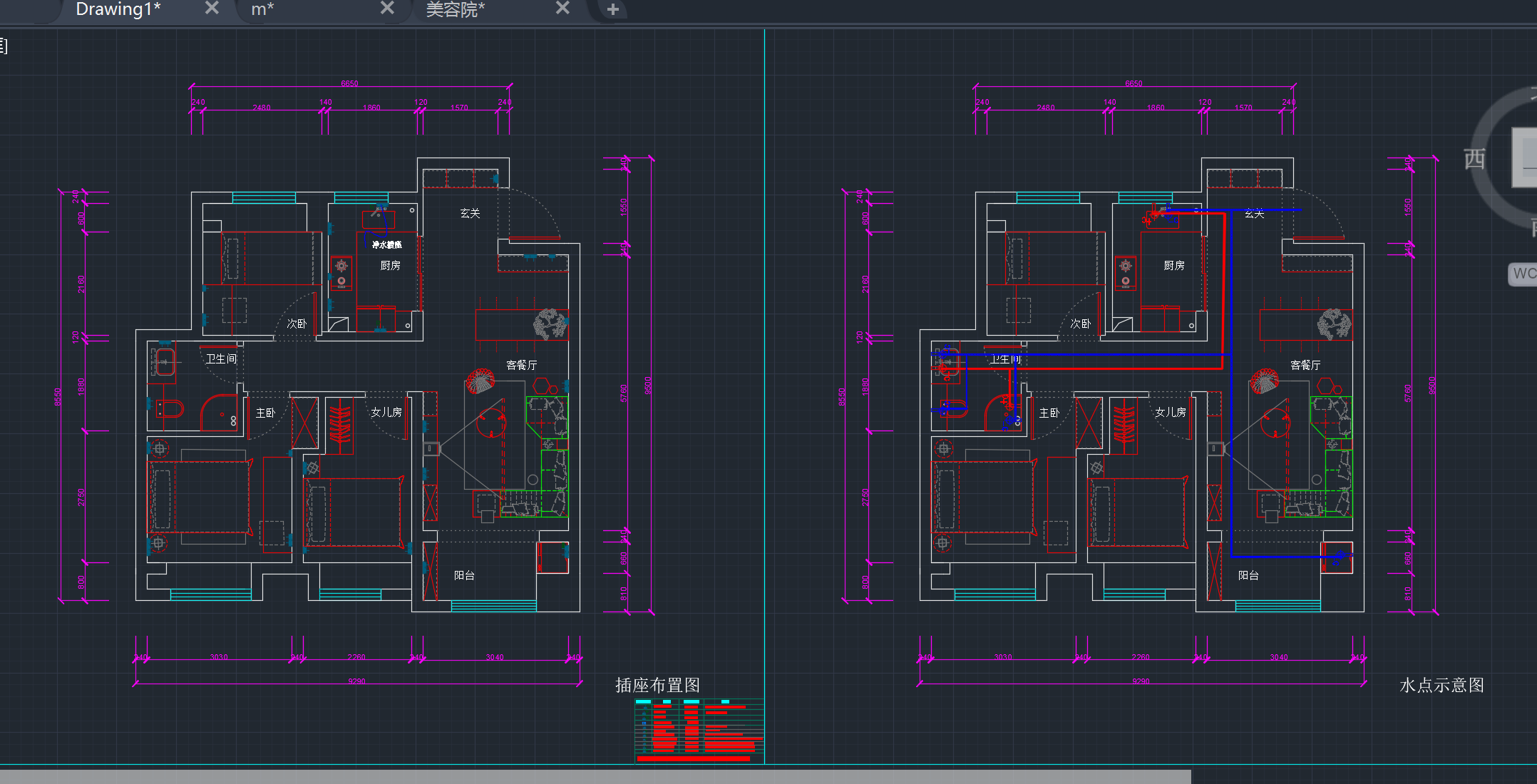Select the red legend table below the left plan

[699, 731]
